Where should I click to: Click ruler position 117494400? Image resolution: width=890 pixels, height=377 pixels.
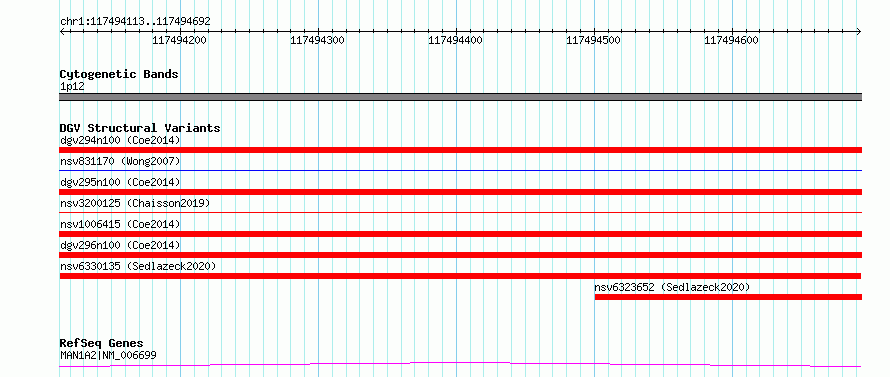click(x=455, y=40)
